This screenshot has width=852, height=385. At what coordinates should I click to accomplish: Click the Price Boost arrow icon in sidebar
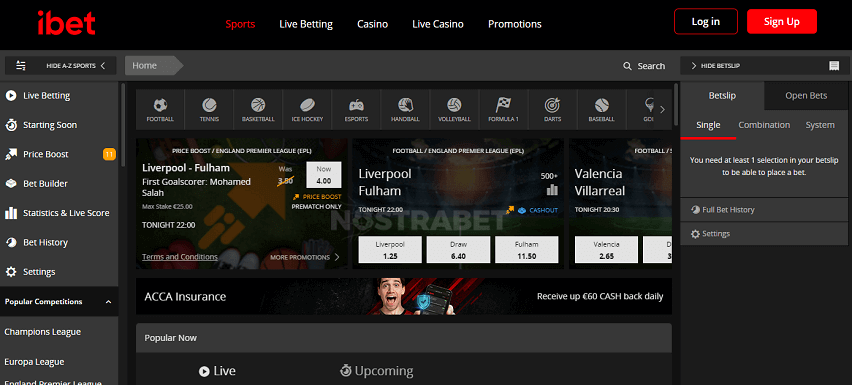(10, 154)
